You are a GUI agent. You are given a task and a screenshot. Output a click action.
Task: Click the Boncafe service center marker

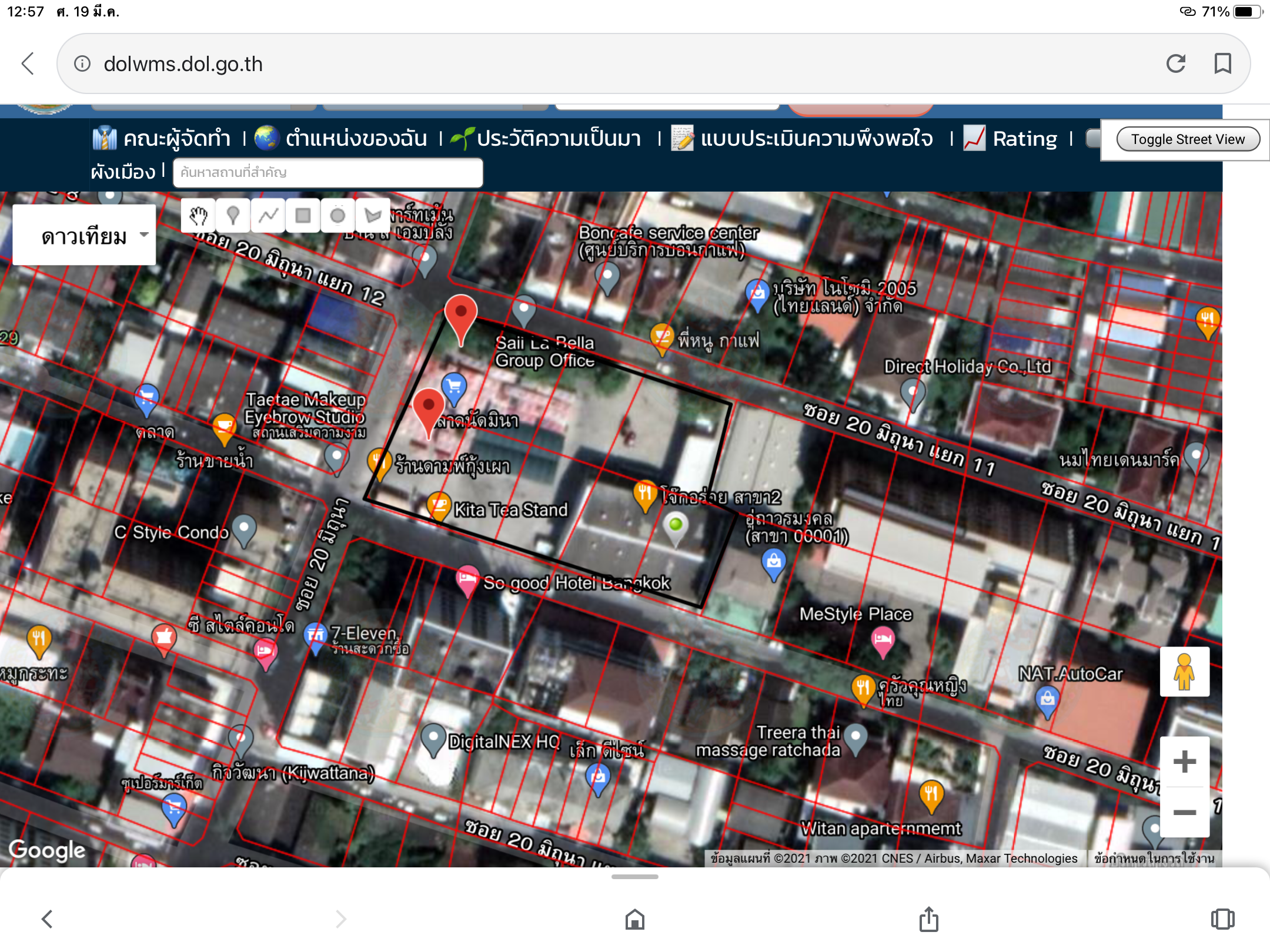607,279
